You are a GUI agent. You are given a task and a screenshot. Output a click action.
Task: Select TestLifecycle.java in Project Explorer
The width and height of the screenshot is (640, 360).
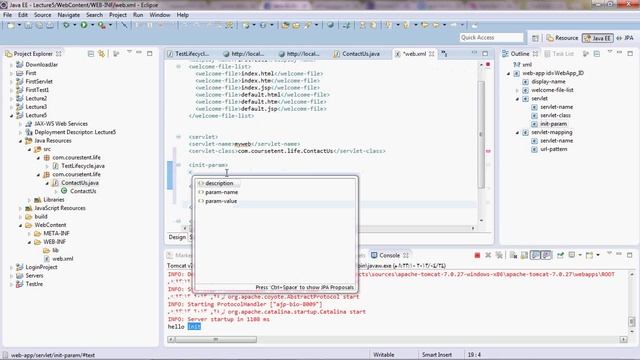pos(83,166)
